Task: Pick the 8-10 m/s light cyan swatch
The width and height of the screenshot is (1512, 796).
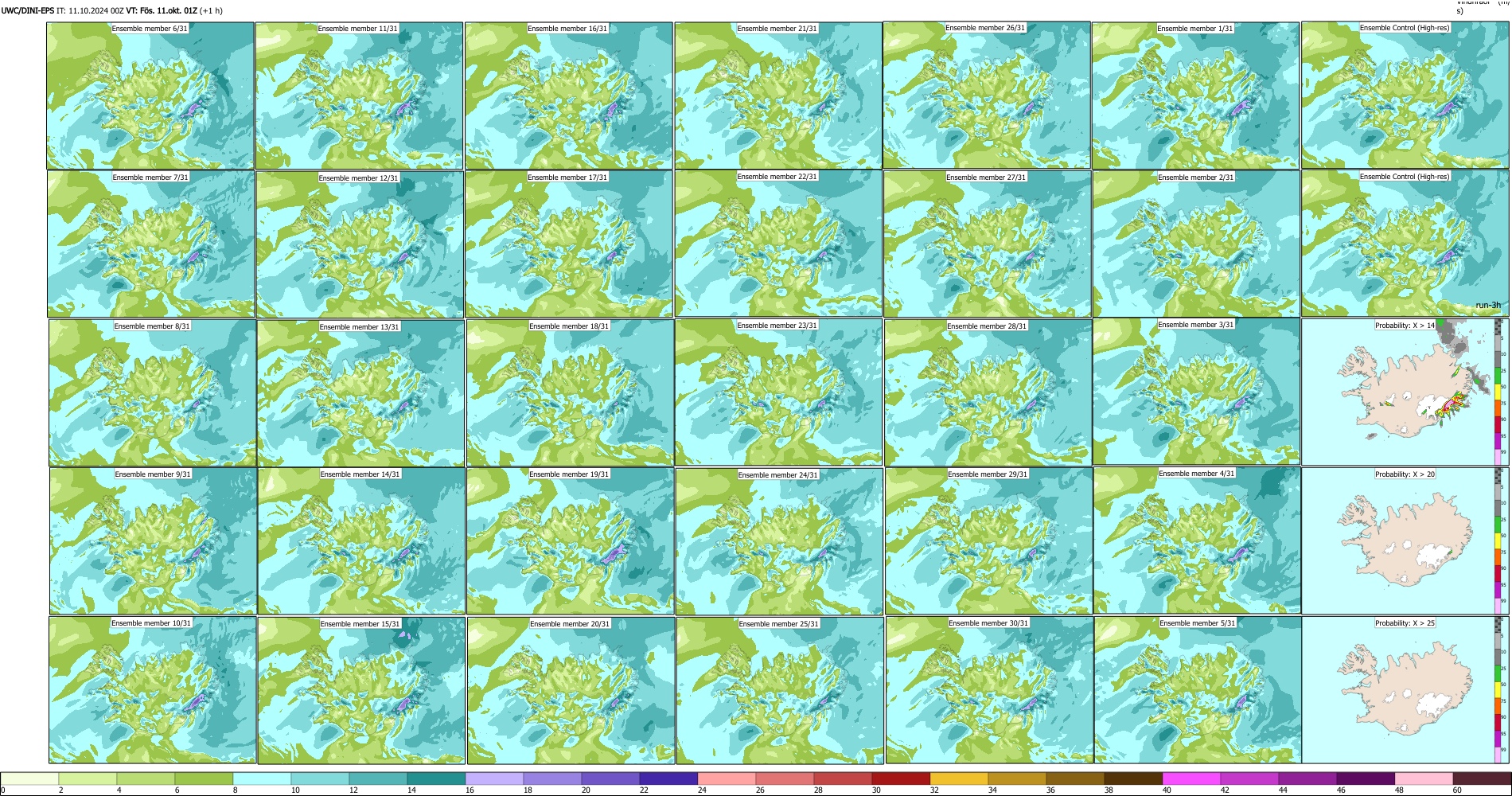Action: [x=262, y=778]
